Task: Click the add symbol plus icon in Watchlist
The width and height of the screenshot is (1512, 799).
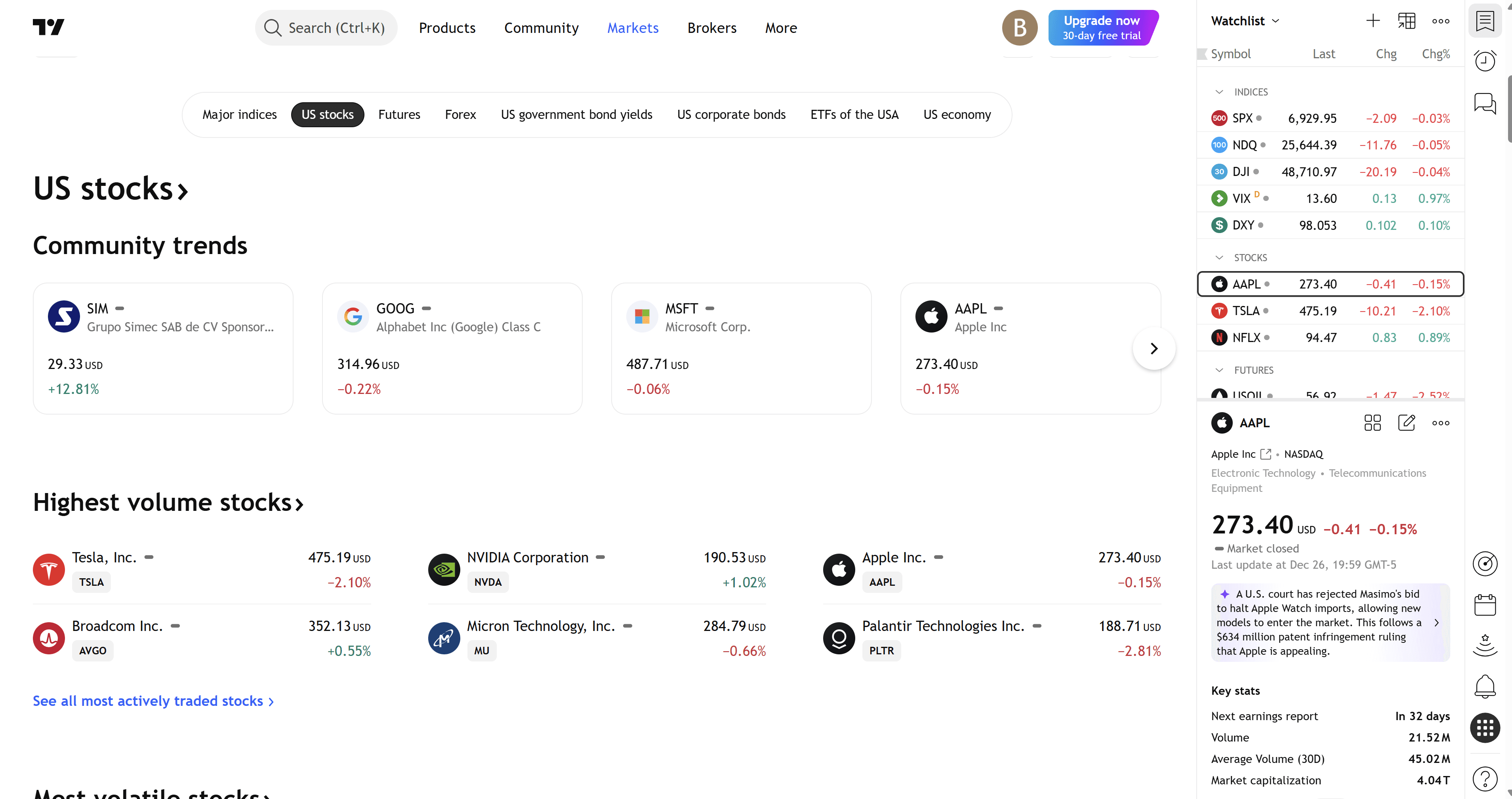Action: [1372, 21]
